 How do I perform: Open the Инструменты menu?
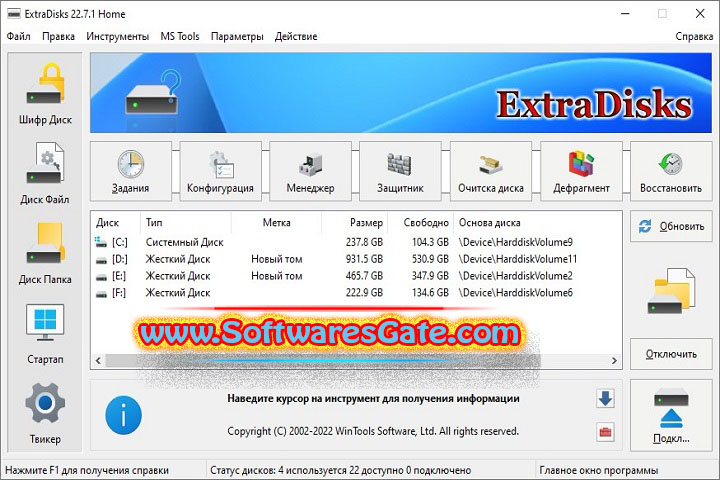[x=118, y=36]
